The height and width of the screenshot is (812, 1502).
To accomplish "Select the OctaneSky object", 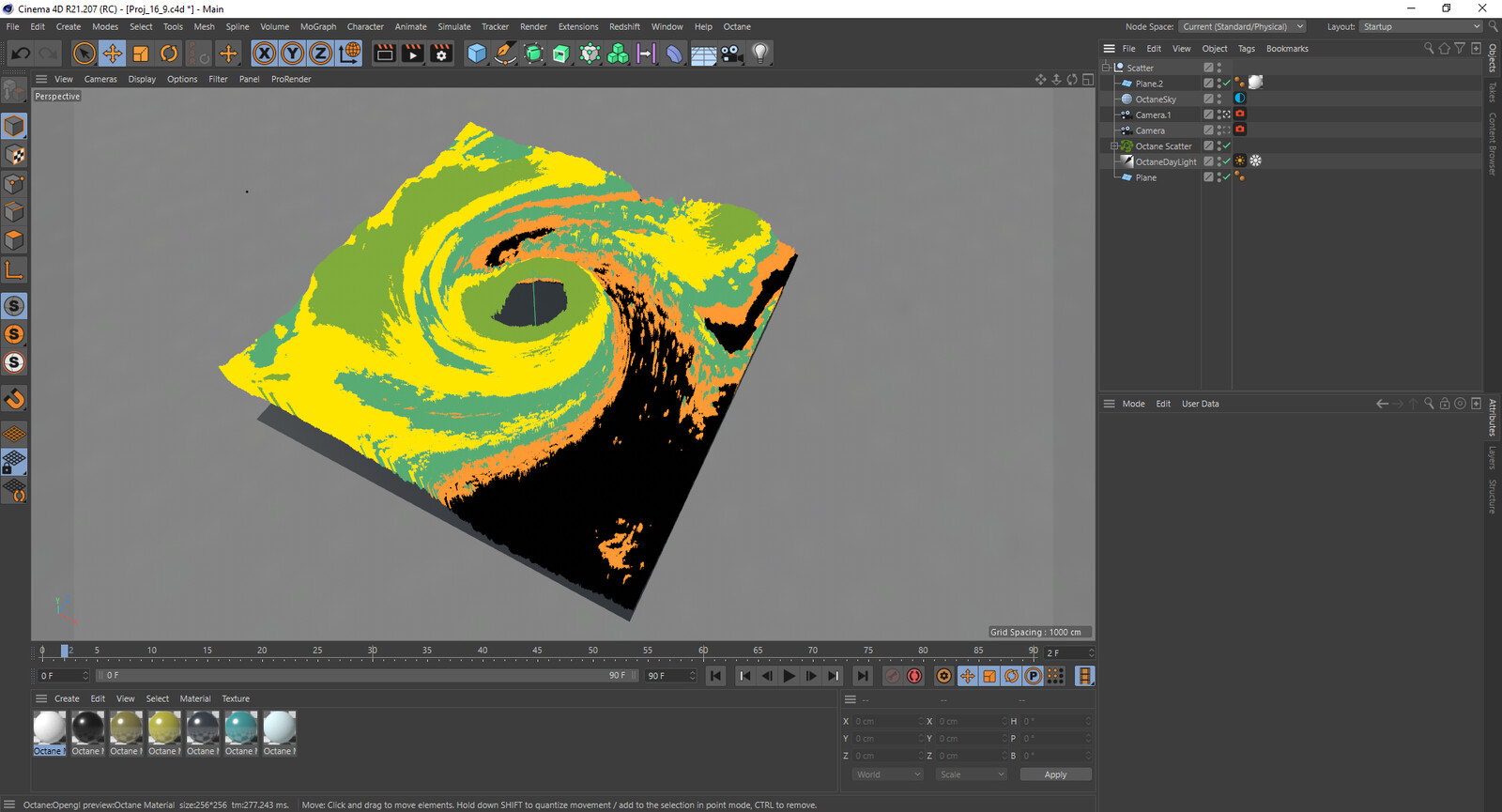I will point(1156,100).
